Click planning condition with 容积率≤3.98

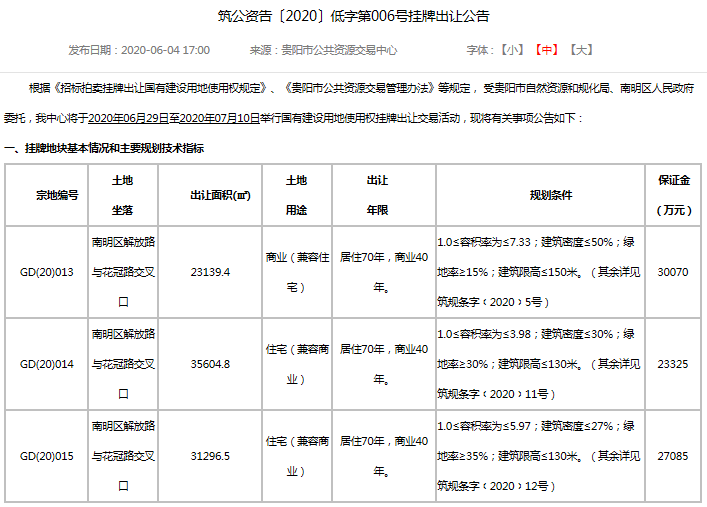pyautogui.click(x=539, y=364)
